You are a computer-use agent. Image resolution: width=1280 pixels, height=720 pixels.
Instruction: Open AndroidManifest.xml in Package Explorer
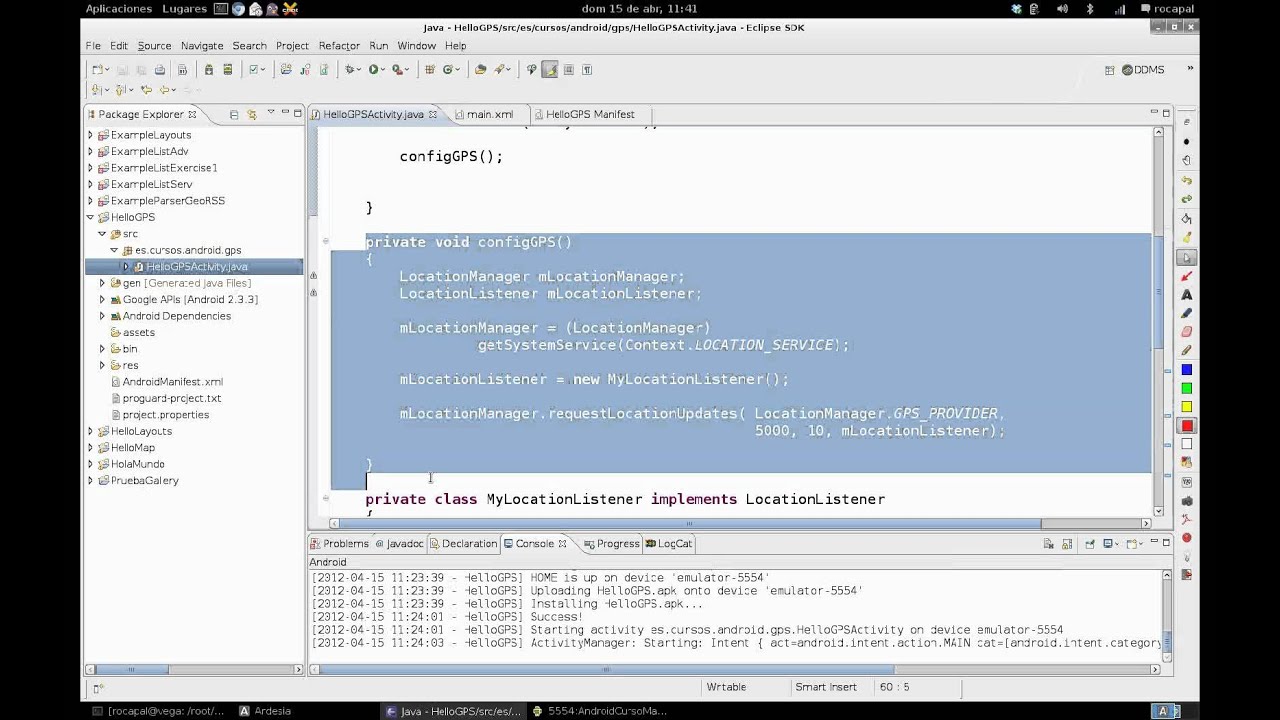pos(167,382)
